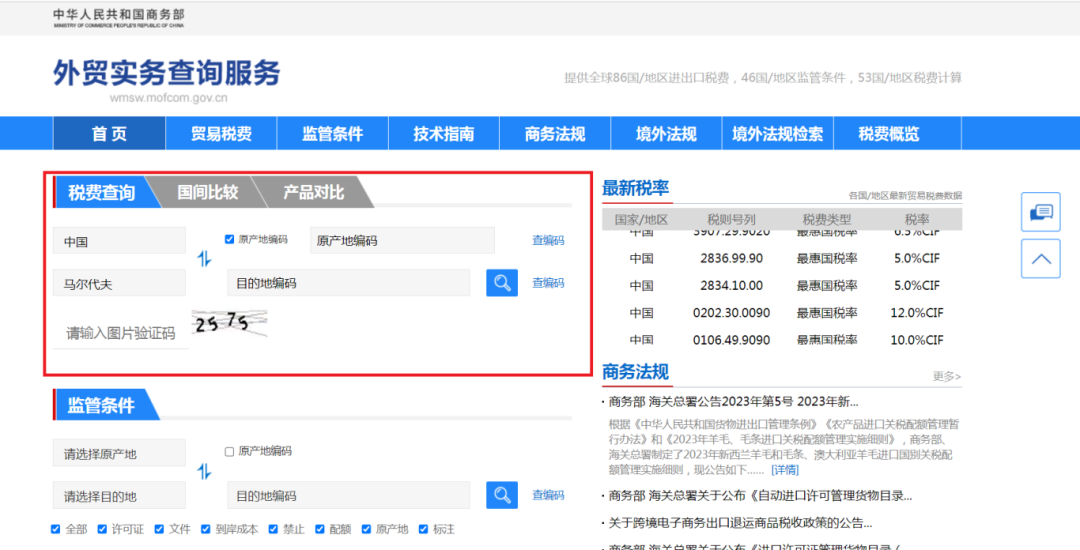Click 更多> link in 商务法规
The height and width of the screenshot is (550, 1080).
pos(947,376)
